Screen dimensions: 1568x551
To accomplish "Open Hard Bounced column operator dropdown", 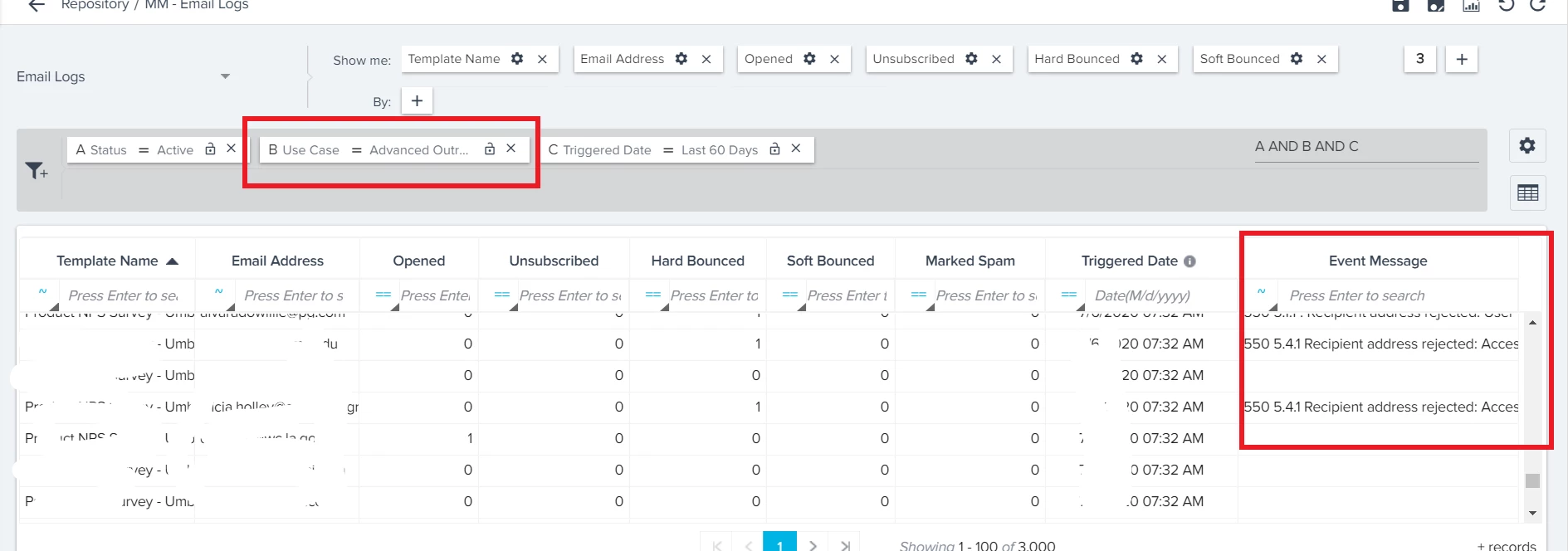I will tap(653, 295).
